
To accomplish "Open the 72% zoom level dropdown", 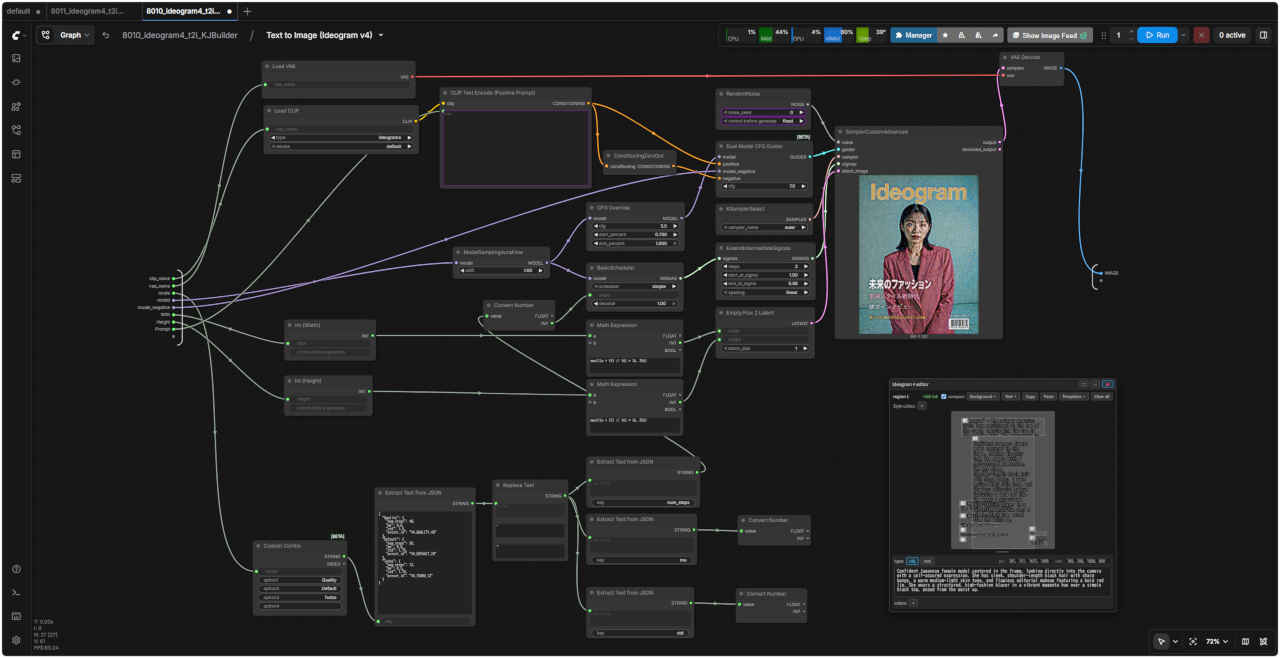I will tap(1217, 641).
